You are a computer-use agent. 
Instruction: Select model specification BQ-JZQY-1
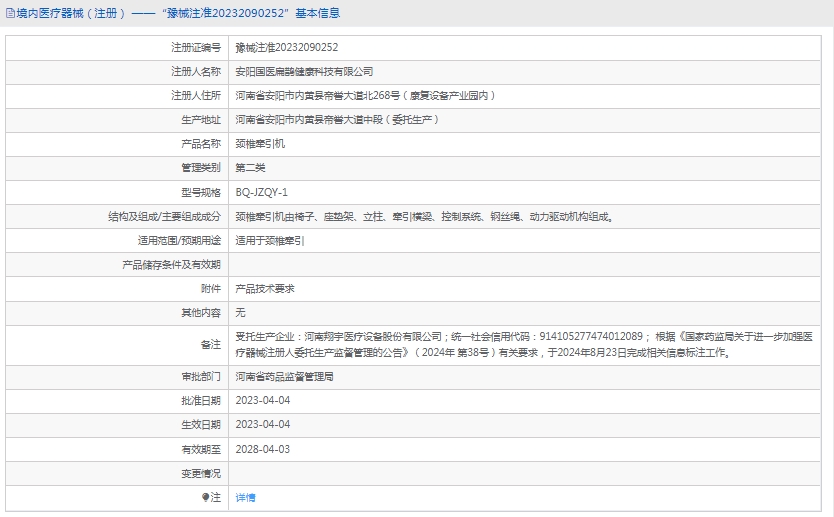tap(260, 192)
